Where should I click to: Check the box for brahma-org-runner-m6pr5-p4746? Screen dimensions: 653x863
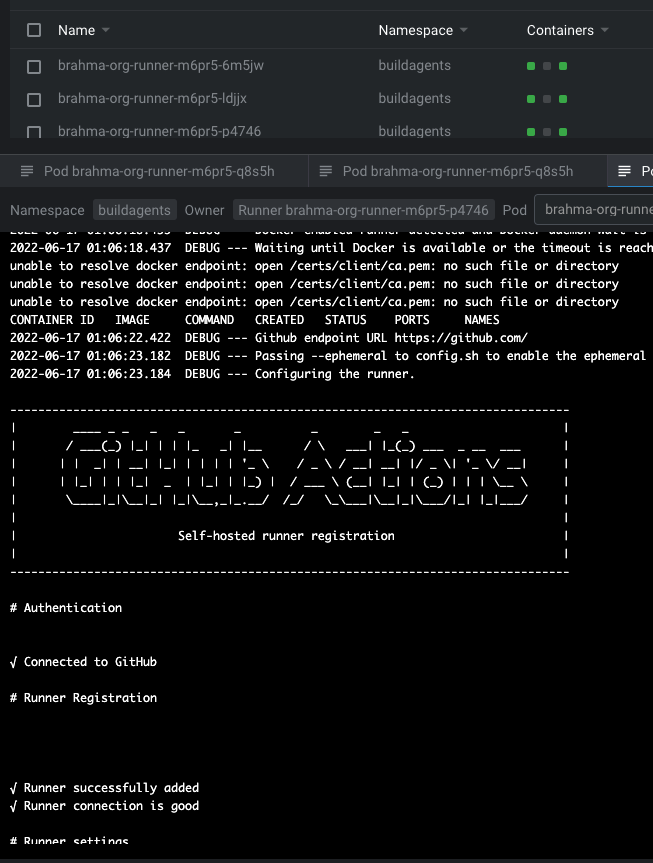(34, 132)
